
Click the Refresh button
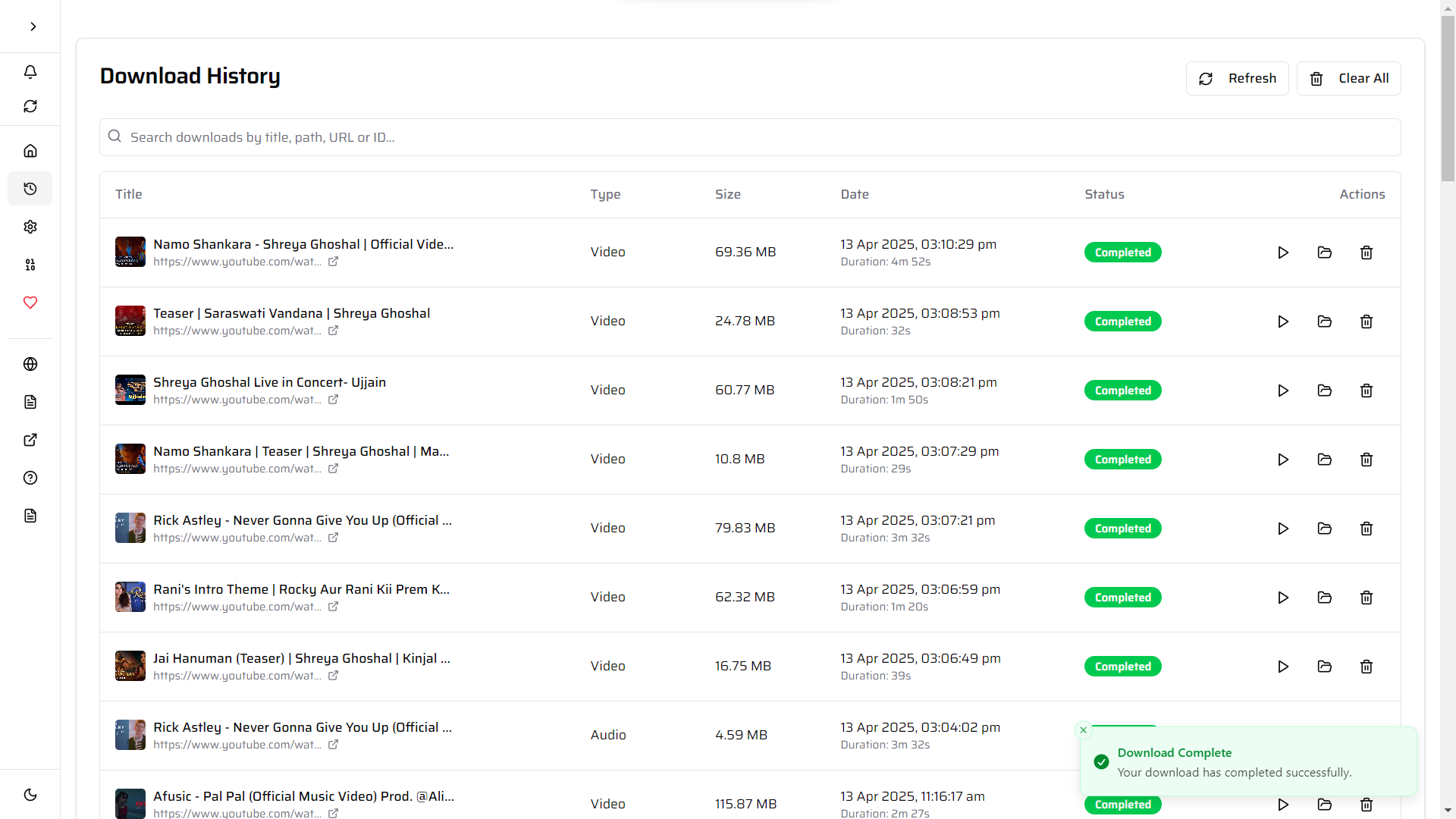click(x=1237, y=78)
